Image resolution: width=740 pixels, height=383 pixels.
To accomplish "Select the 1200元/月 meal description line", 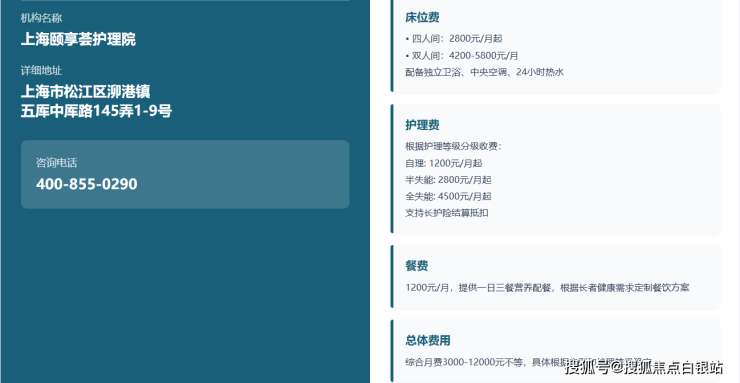I will pyautogui.click(x=547, y=288).
